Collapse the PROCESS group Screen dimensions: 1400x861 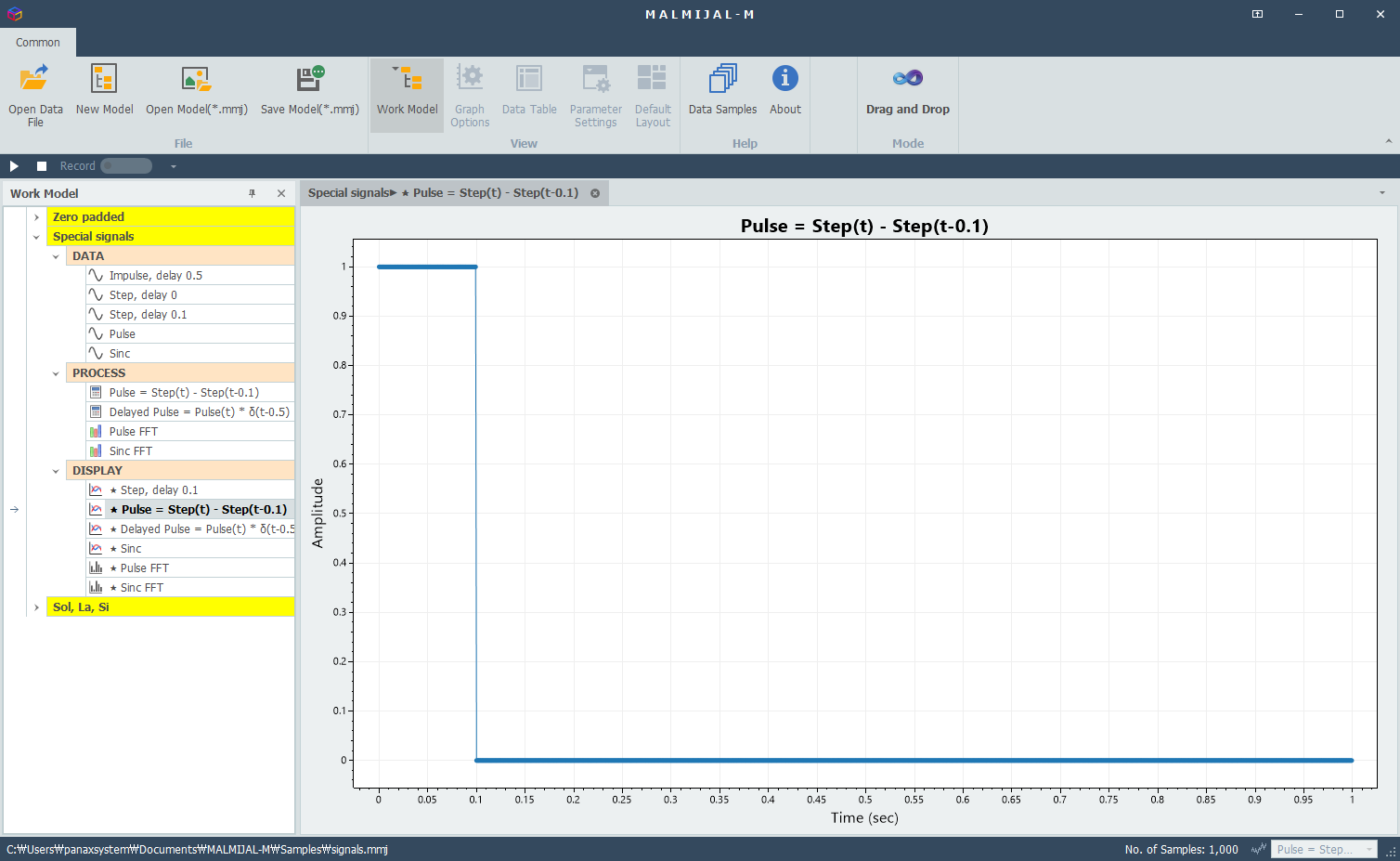click(x=56, y=373)
